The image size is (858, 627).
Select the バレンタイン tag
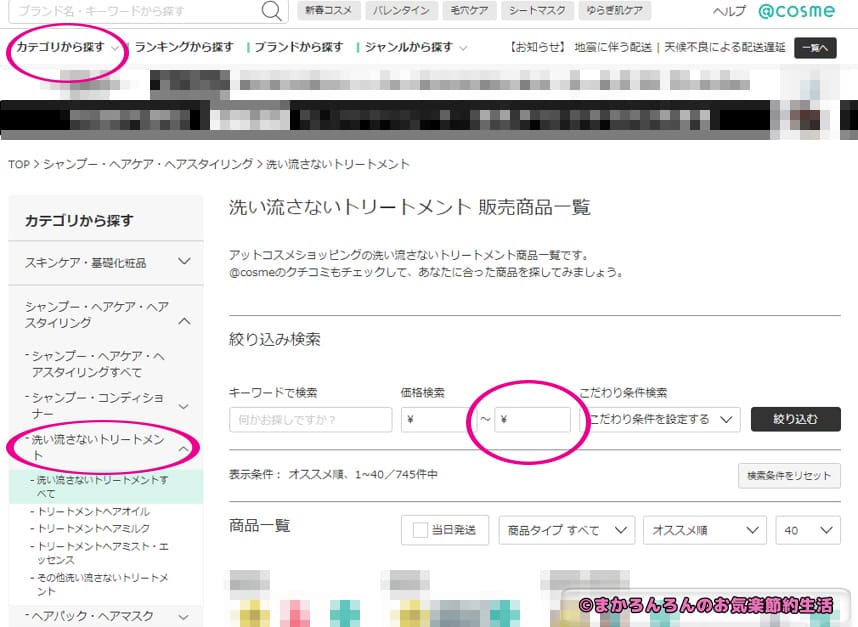(401, 10)
